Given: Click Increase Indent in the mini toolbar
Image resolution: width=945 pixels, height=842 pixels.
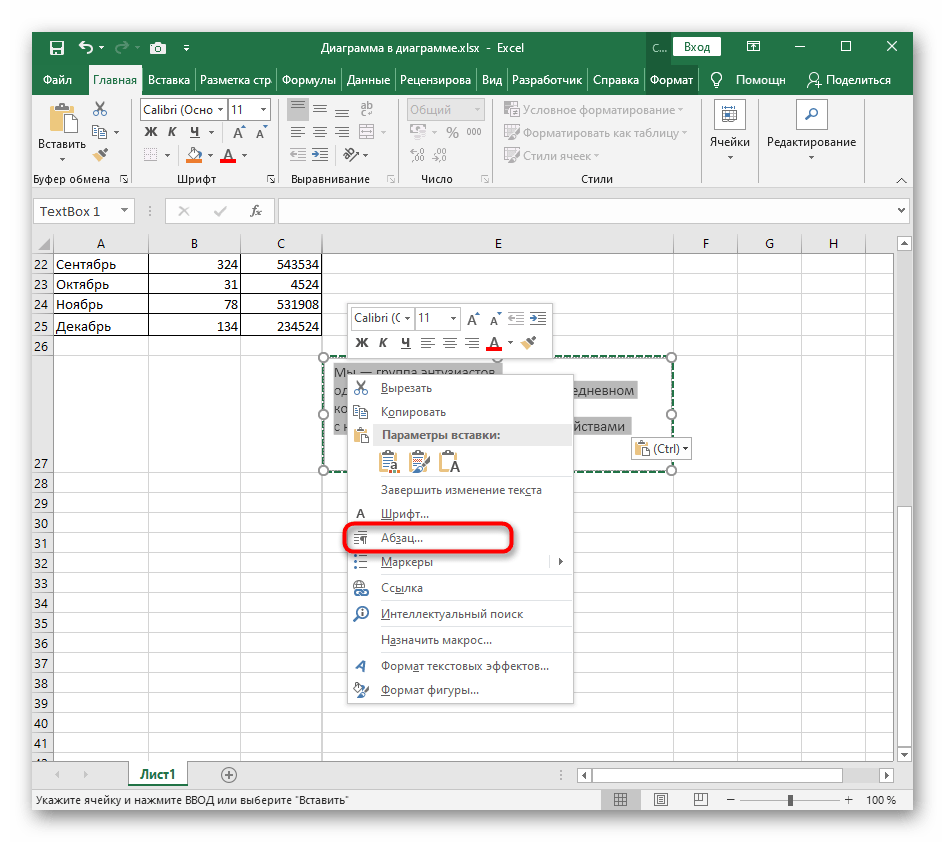Looking at the screenshot, I should point(538,318).
